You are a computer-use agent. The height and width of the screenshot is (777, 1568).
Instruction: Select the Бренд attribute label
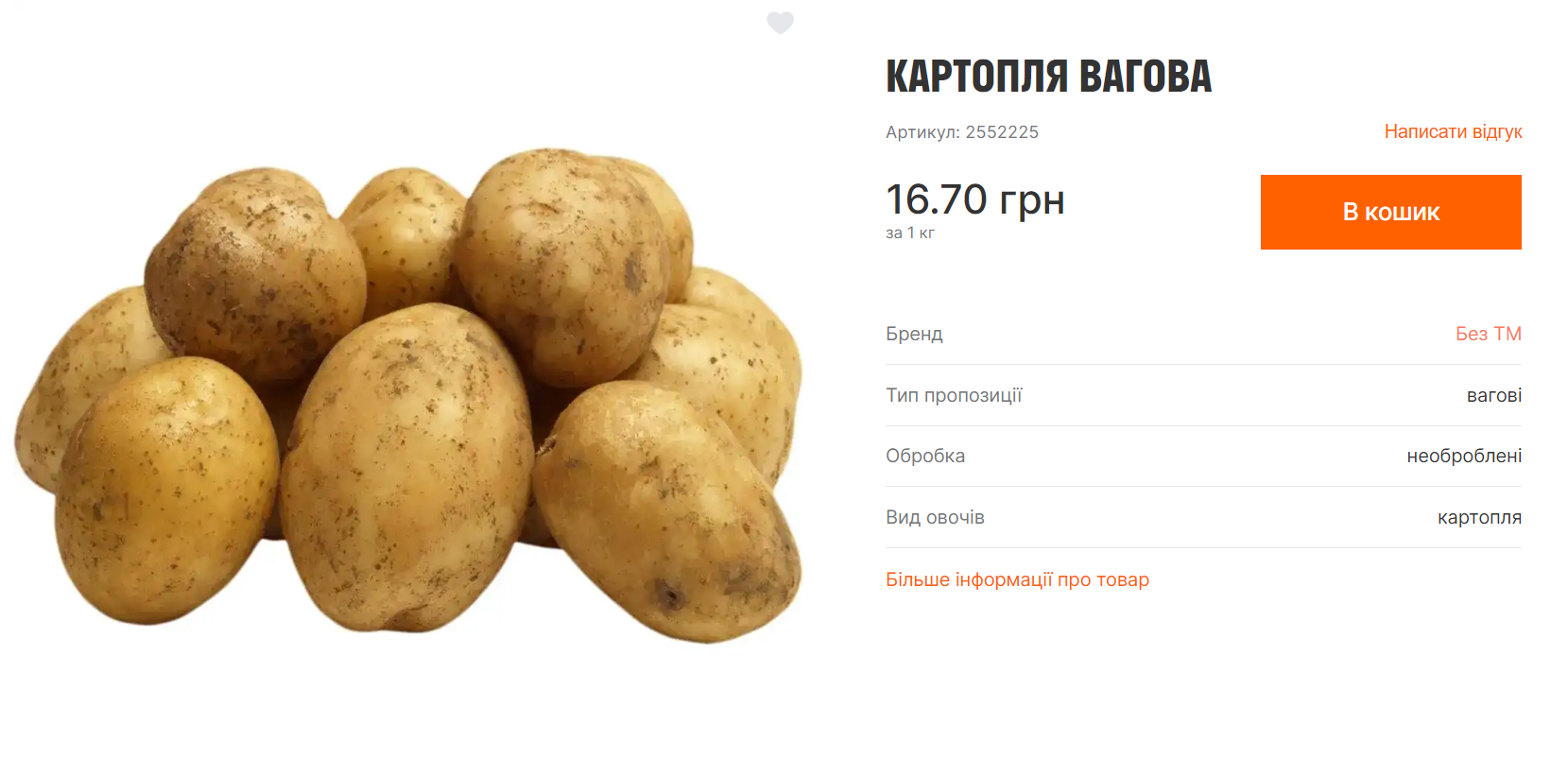[x=914, y=334]
